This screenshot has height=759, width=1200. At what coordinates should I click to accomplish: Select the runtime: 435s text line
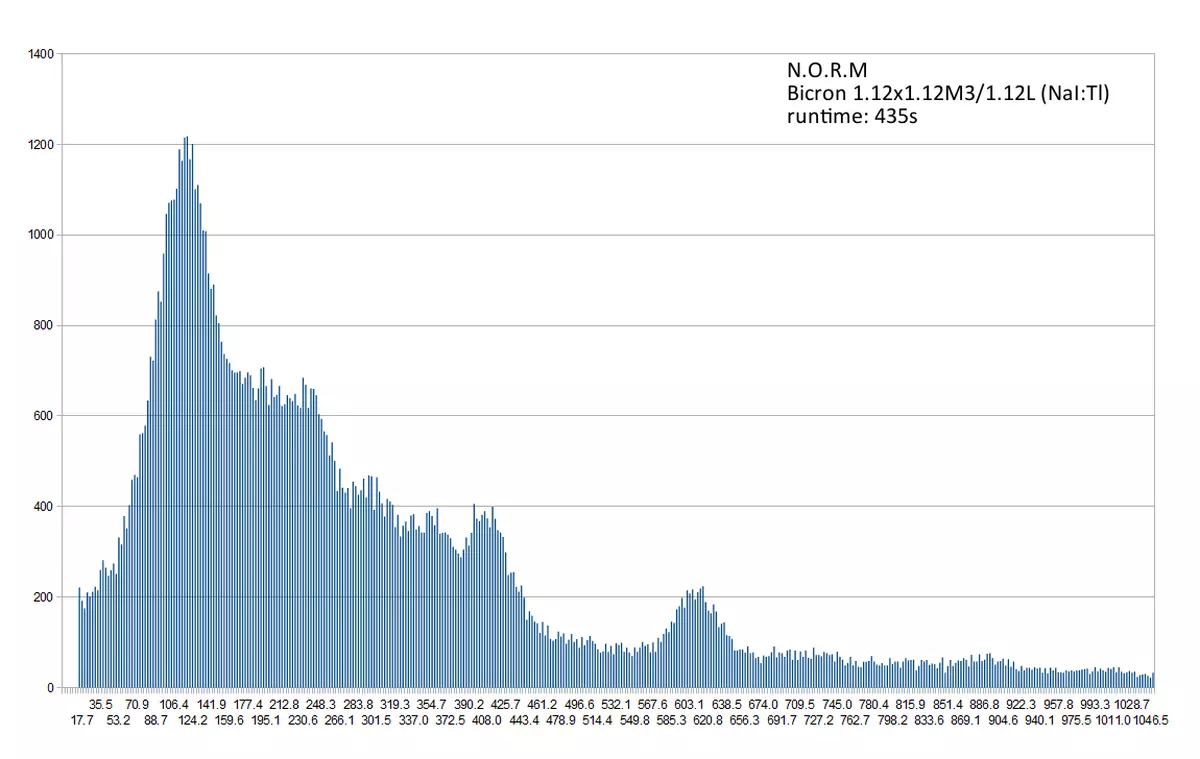851,115
